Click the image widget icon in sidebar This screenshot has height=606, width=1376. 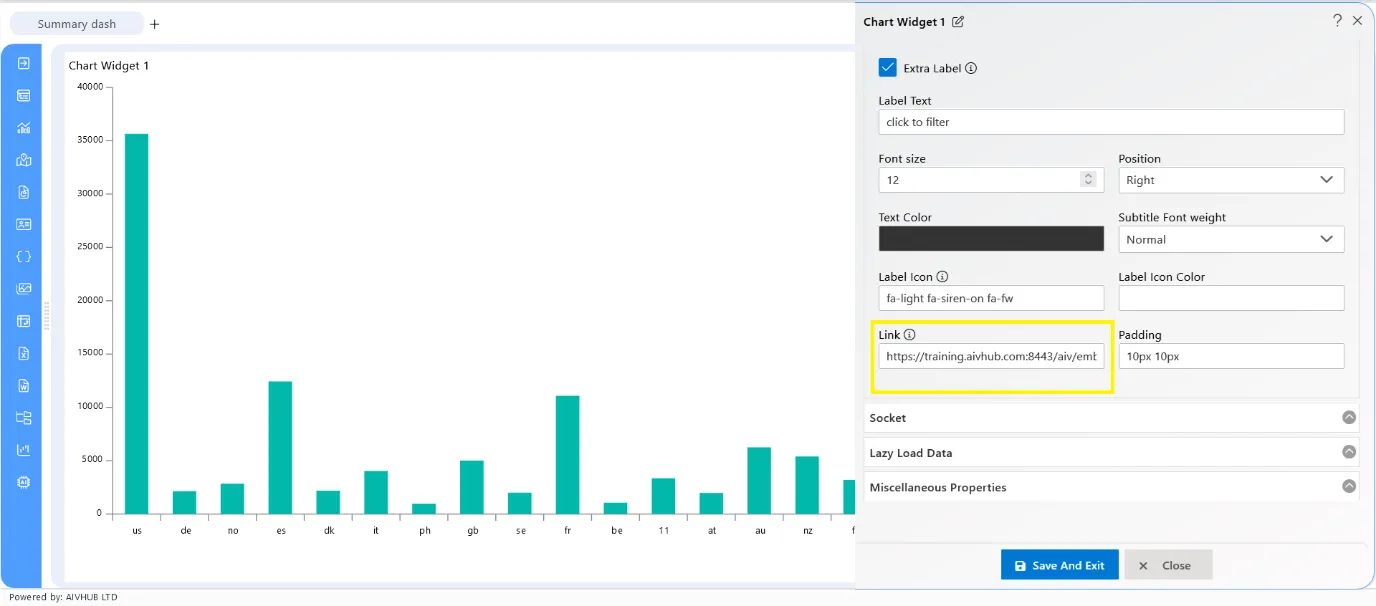(x=23, y=289)
